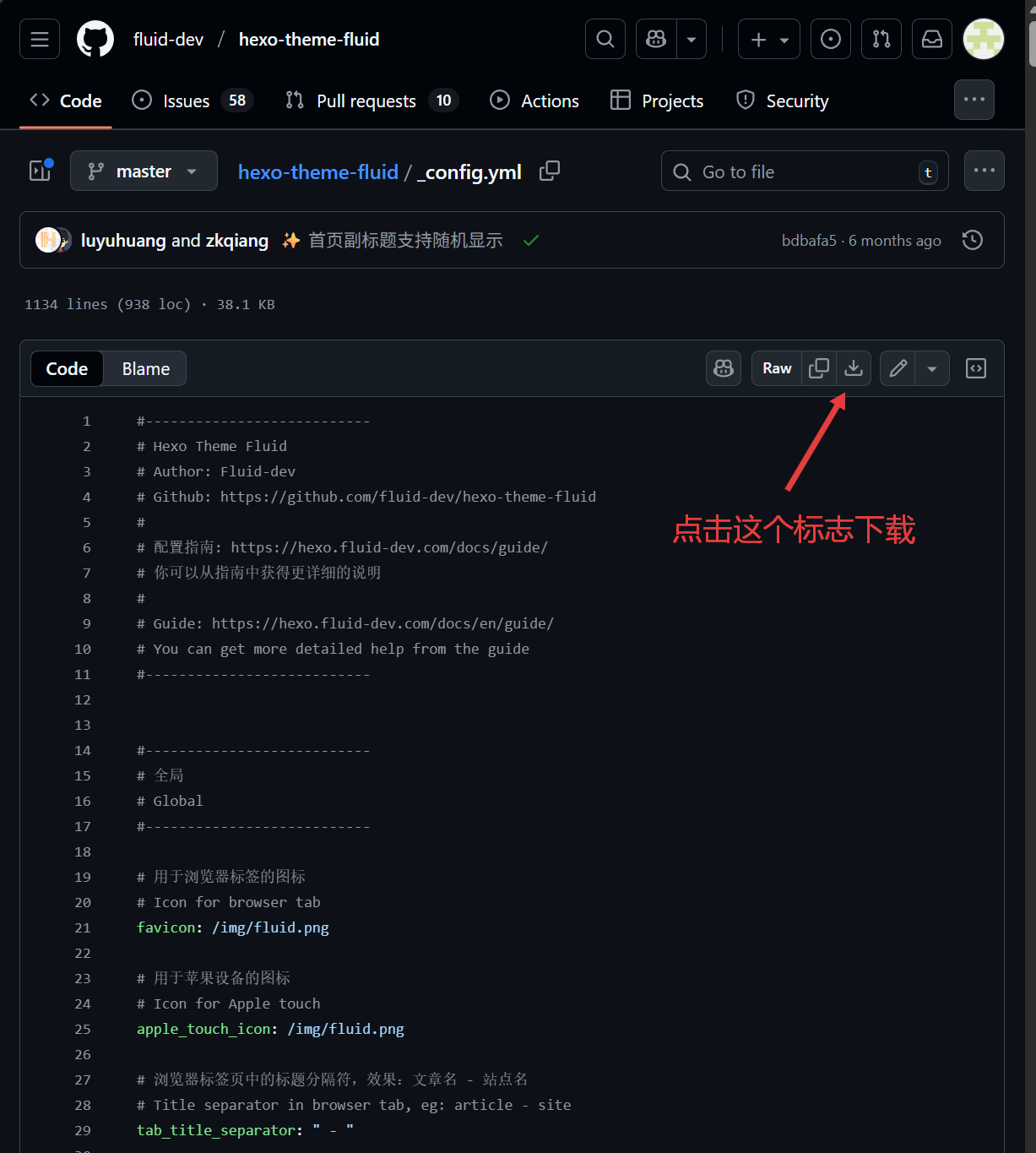Open luyuhuang author link
Image resolution: width=1036 pixels, height=1153 pixels.
pos(123,240)
